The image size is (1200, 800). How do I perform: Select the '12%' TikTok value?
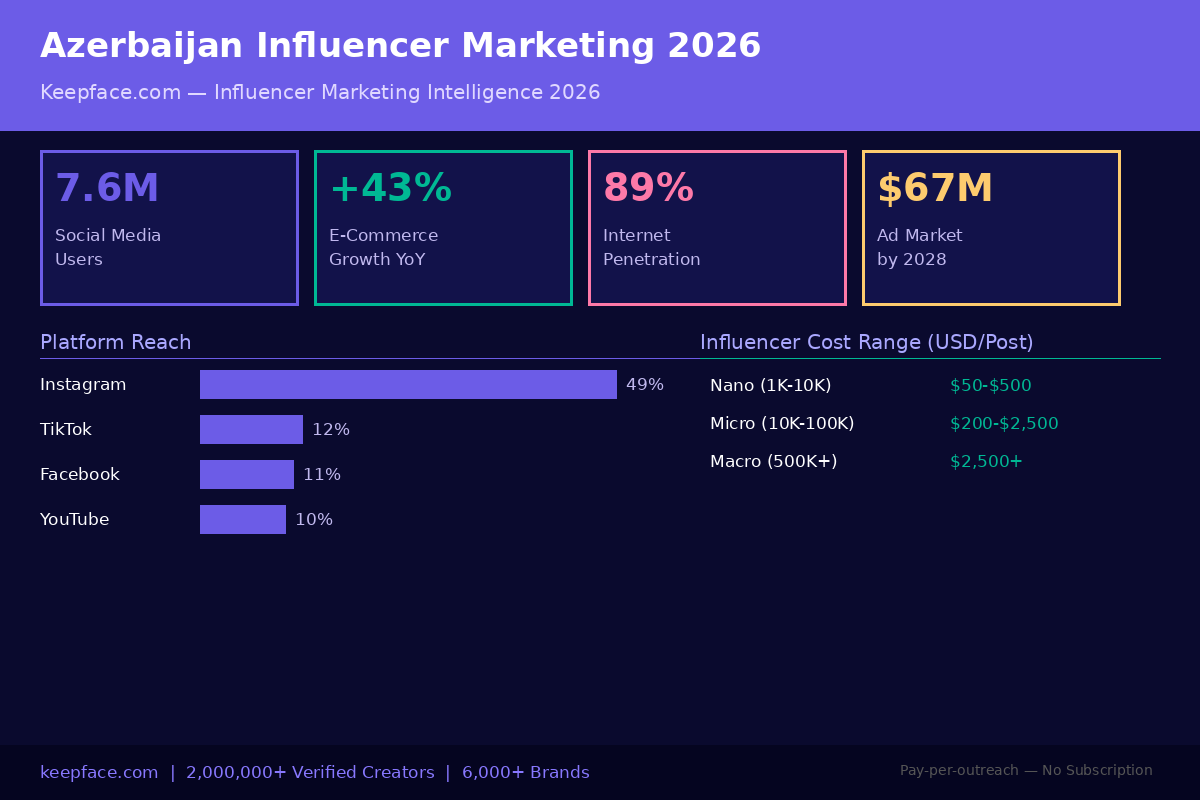point(331,430)
